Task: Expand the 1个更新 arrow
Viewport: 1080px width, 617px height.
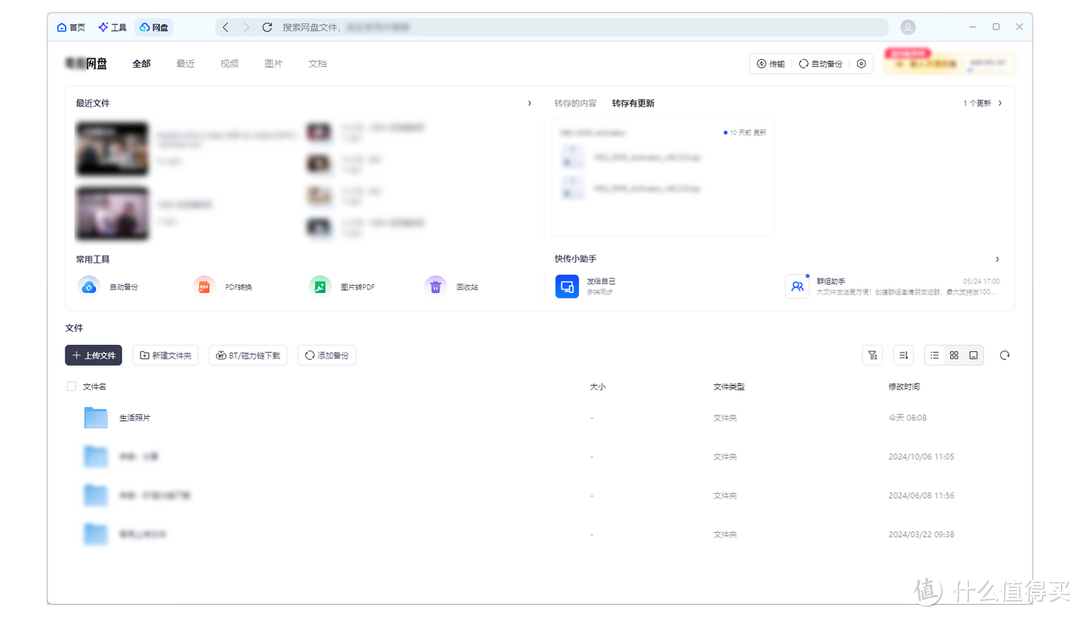Action: pos(1000,103)
